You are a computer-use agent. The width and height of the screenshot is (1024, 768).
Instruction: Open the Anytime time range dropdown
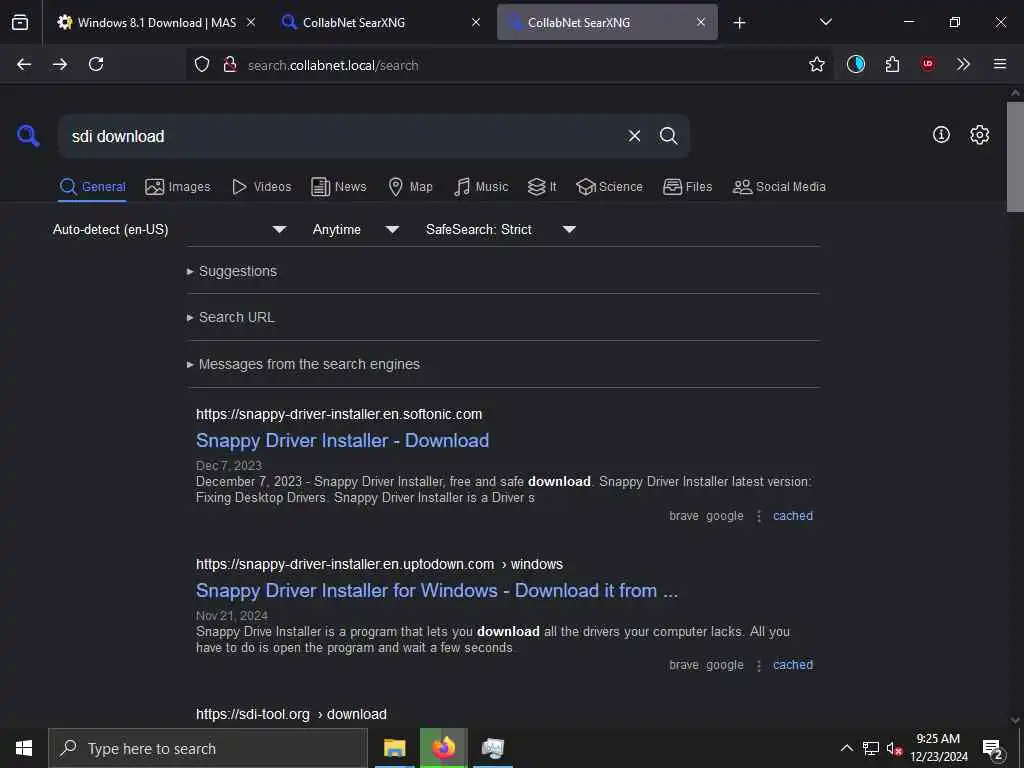coord(356,229)
